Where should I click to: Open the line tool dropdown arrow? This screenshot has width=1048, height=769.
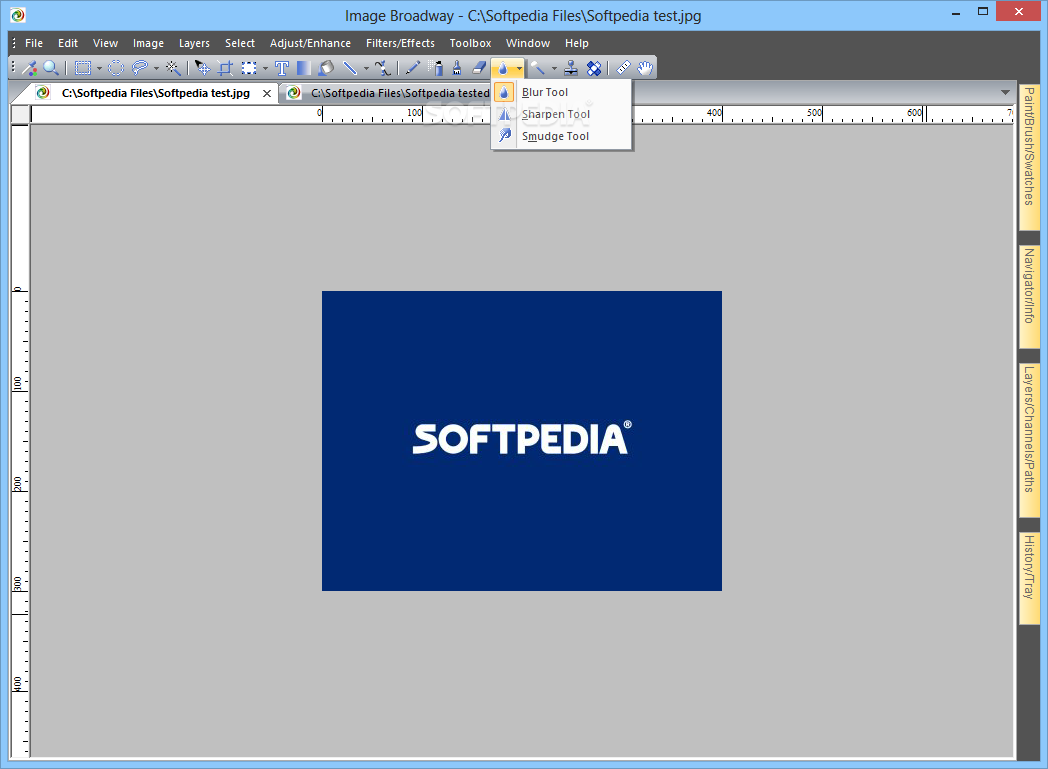pyautogui.click(x=366, y=68)
